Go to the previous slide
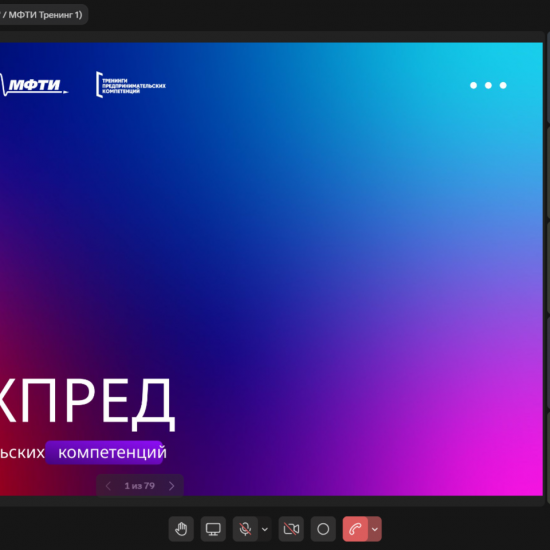The width and height of the screenshot is (550, 550). tap(108, 486)
